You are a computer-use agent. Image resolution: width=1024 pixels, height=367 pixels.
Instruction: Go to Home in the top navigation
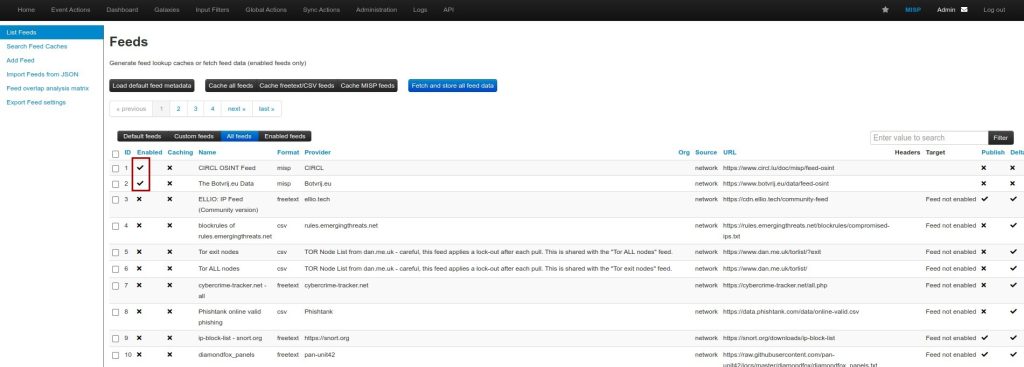(x=26, y=10)
